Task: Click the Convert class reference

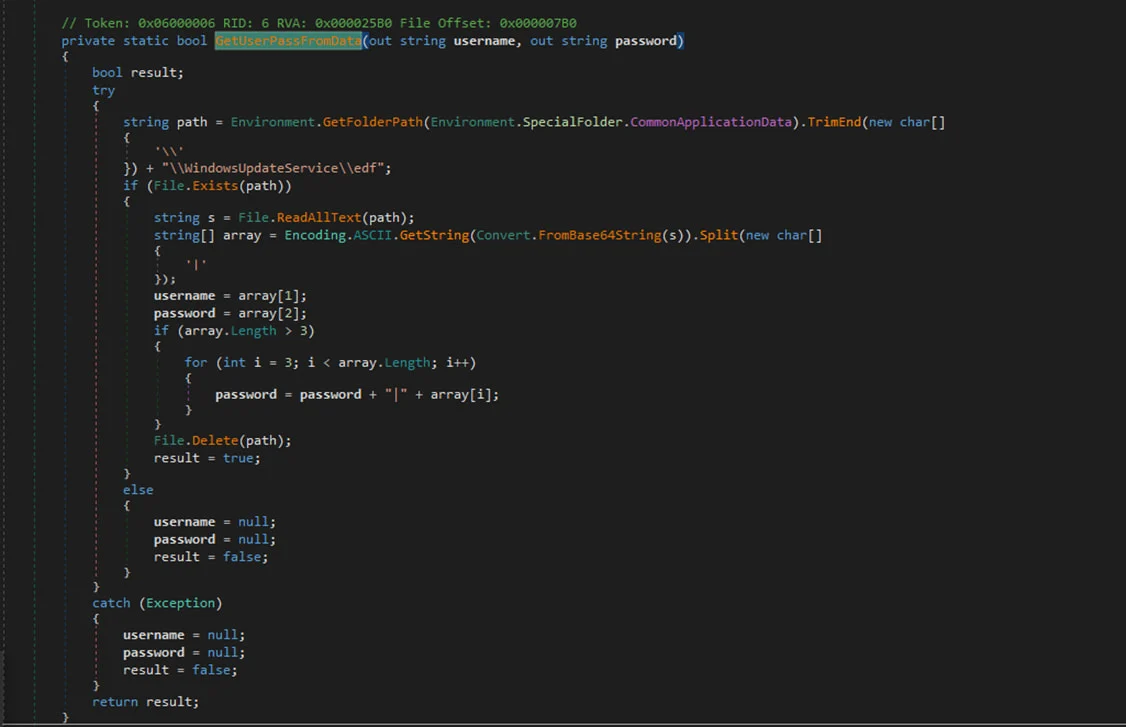Action: tap(503, 235)
